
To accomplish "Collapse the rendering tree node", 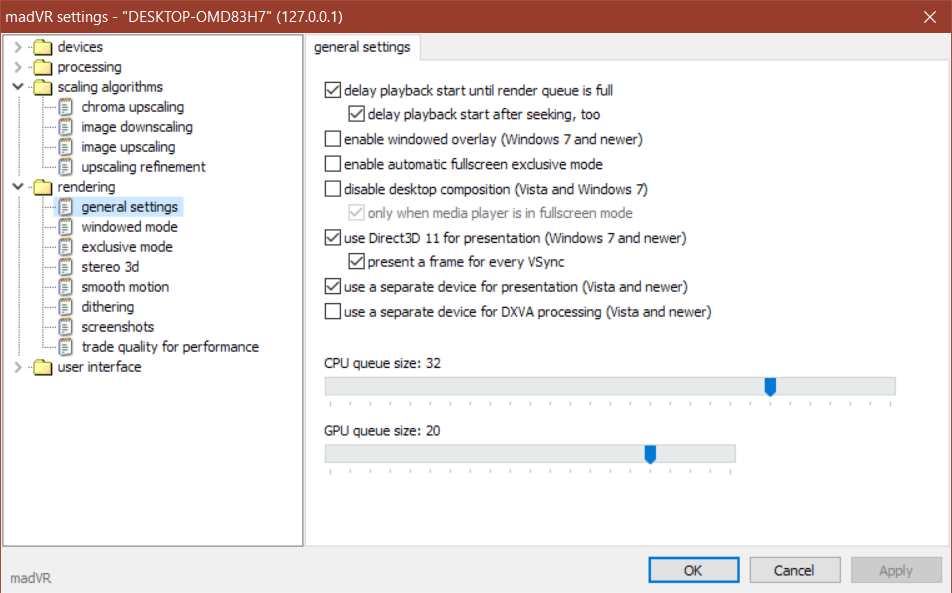I will coord(18,187).
